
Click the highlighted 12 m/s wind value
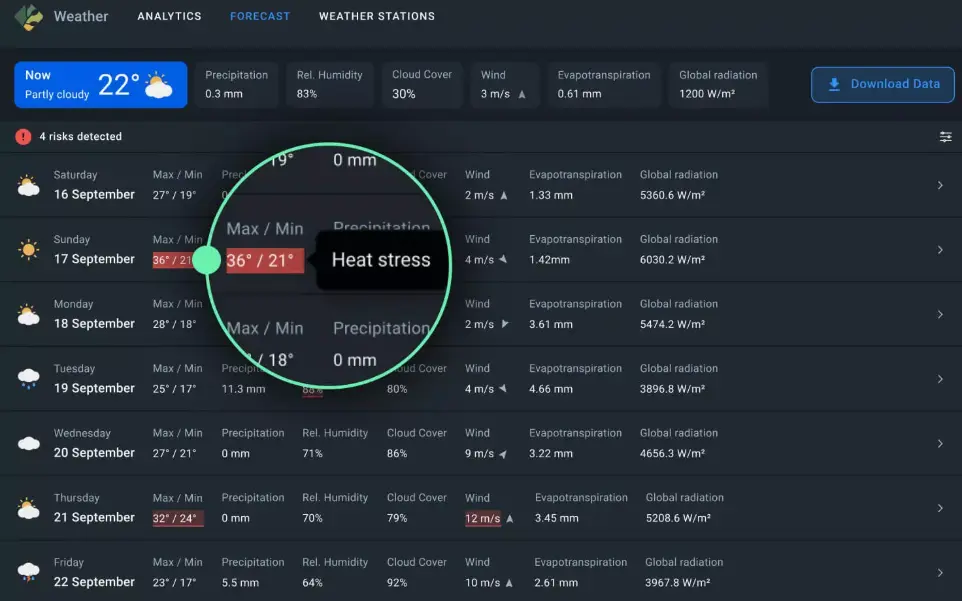coord(482,518)
